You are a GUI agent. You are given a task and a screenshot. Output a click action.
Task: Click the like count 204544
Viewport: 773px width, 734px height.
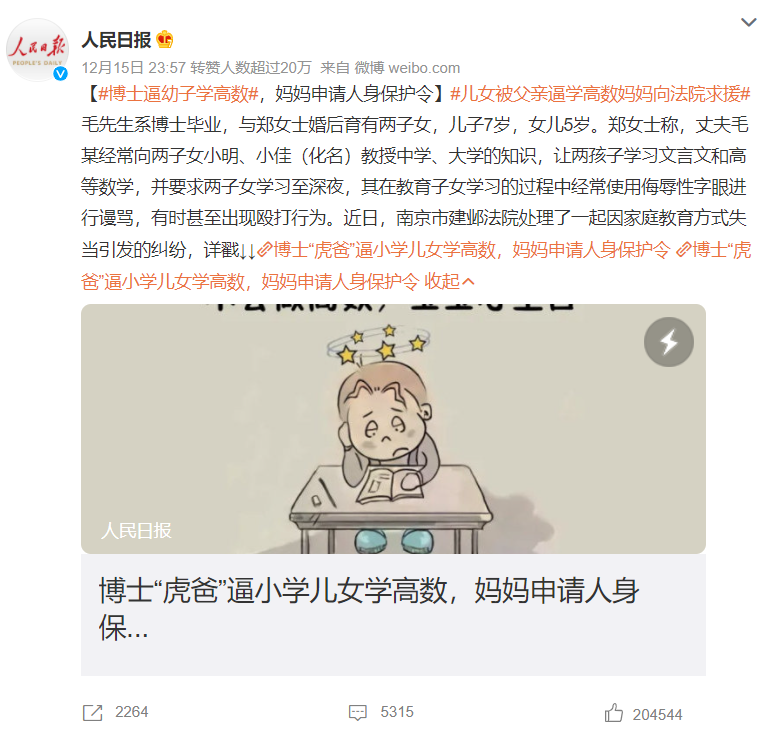[658, 715]
